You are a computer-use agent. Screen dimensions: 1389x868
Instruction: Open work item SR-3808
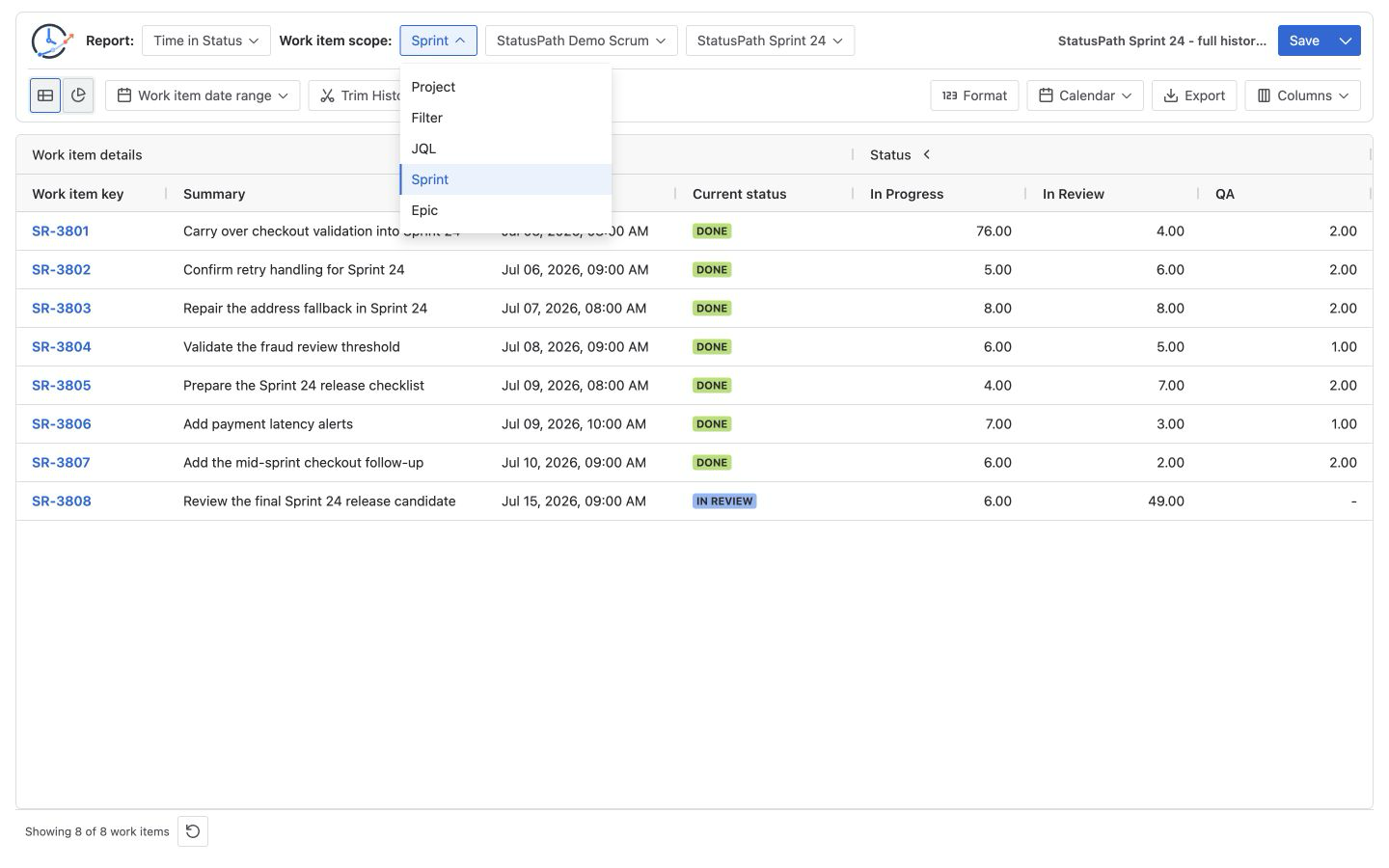coord(62,502)
